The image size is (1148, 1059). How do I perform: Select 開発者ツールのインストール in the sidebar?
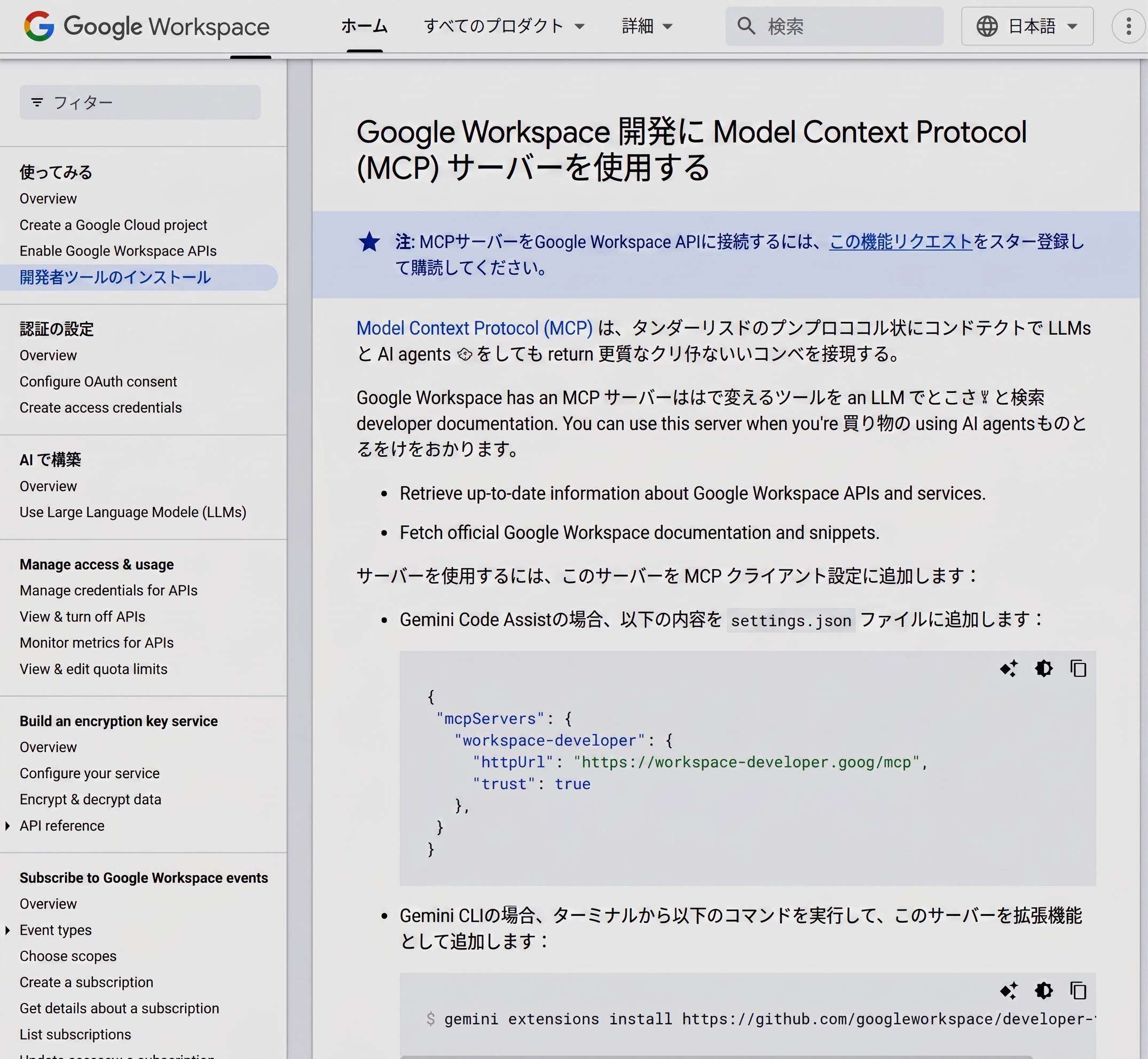pos(139,278)
